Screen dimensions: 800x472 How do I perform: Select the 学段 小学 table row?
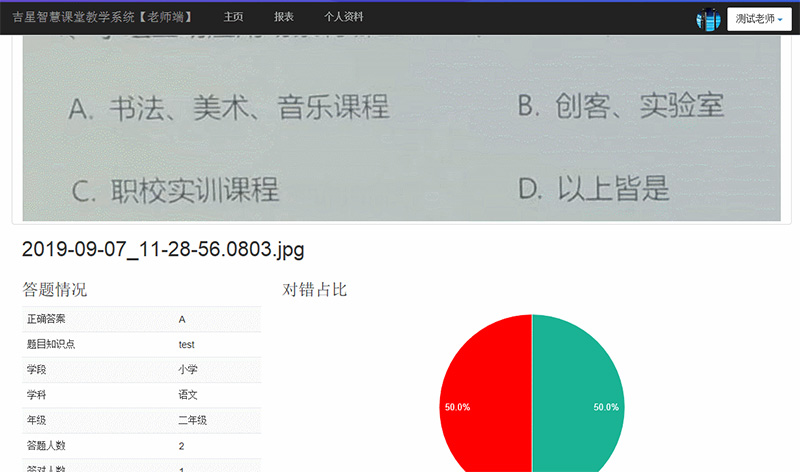(141, 370)
